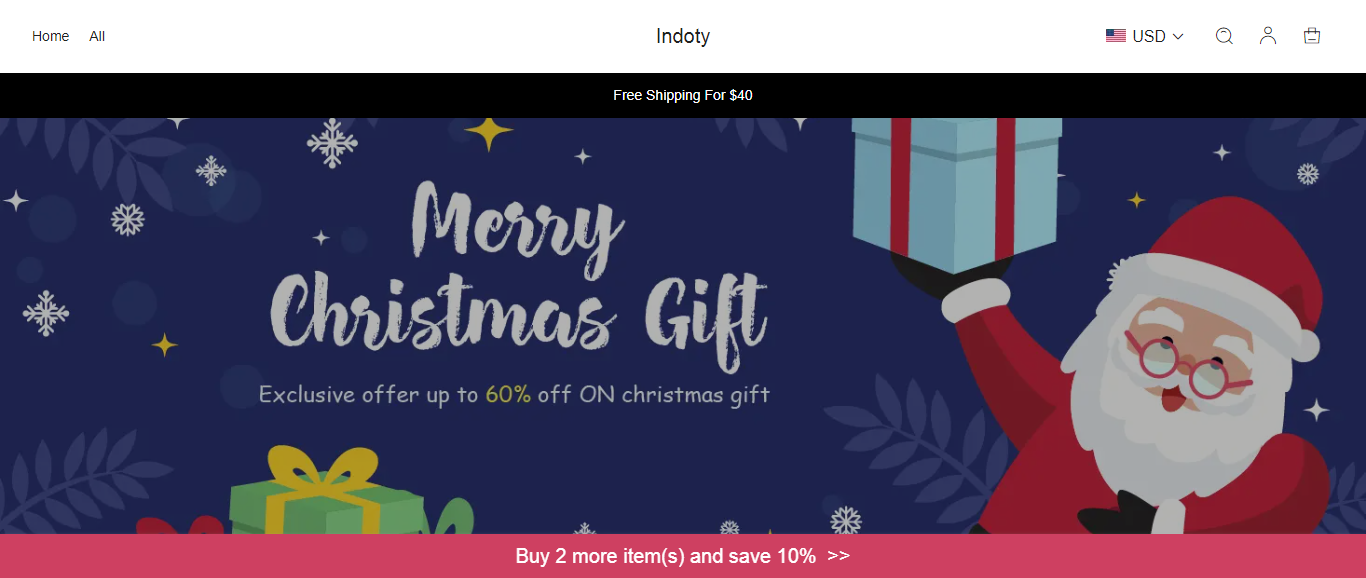Click the Indoty store logo
Image resolution: width=1366 pixels, height=578 pixels.
point(683,36)
